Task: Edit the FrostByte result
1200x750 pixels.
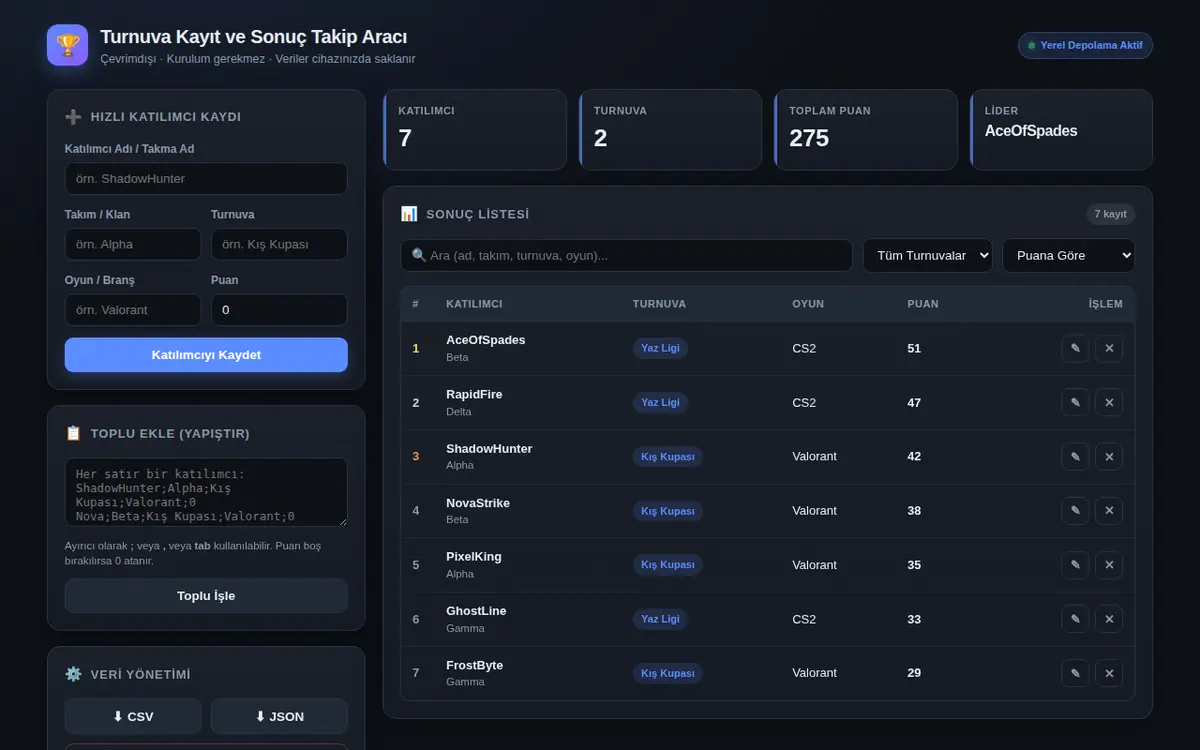Action: click(x=1075, y=673)
